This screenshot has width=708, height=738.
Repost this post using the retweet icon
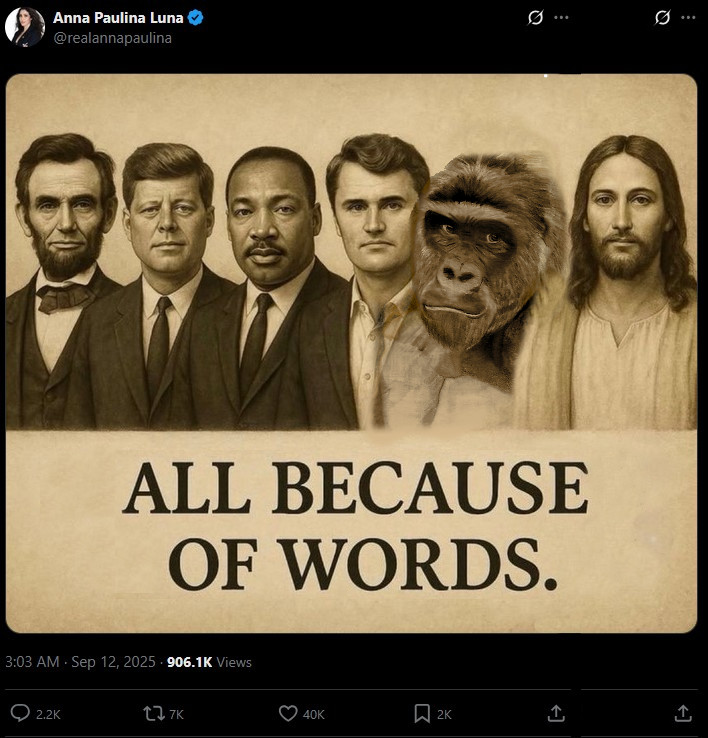pyautogui.click(x=154, y=713)
